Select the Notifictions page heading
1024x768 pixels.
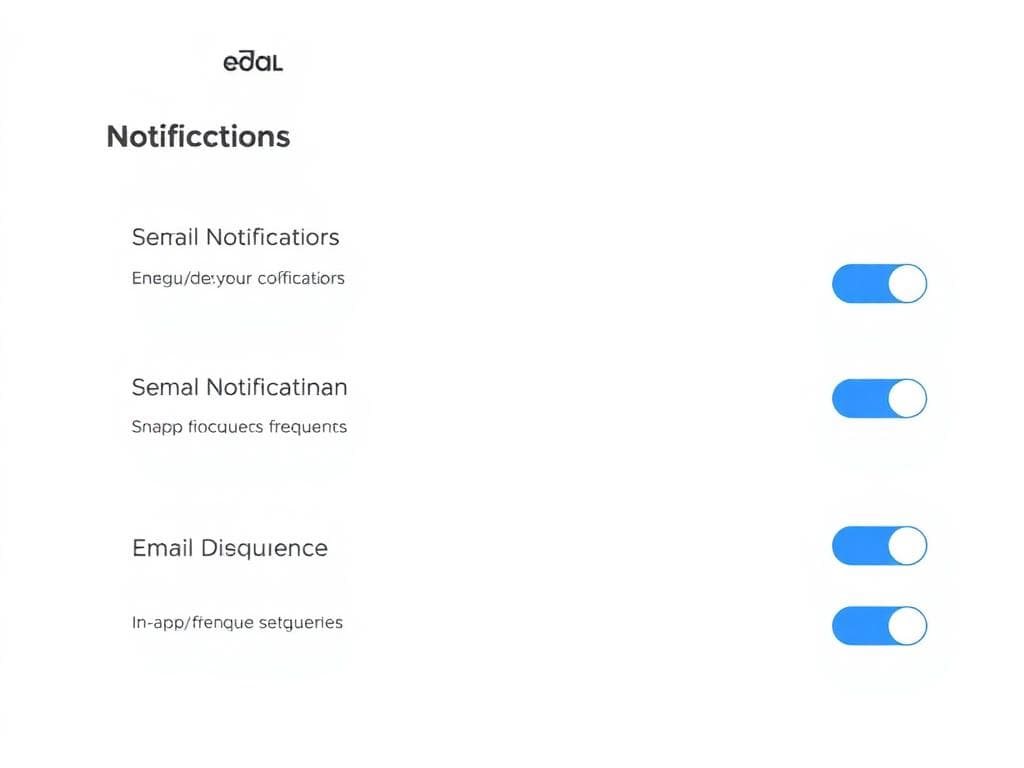click(x=197, y=136)
